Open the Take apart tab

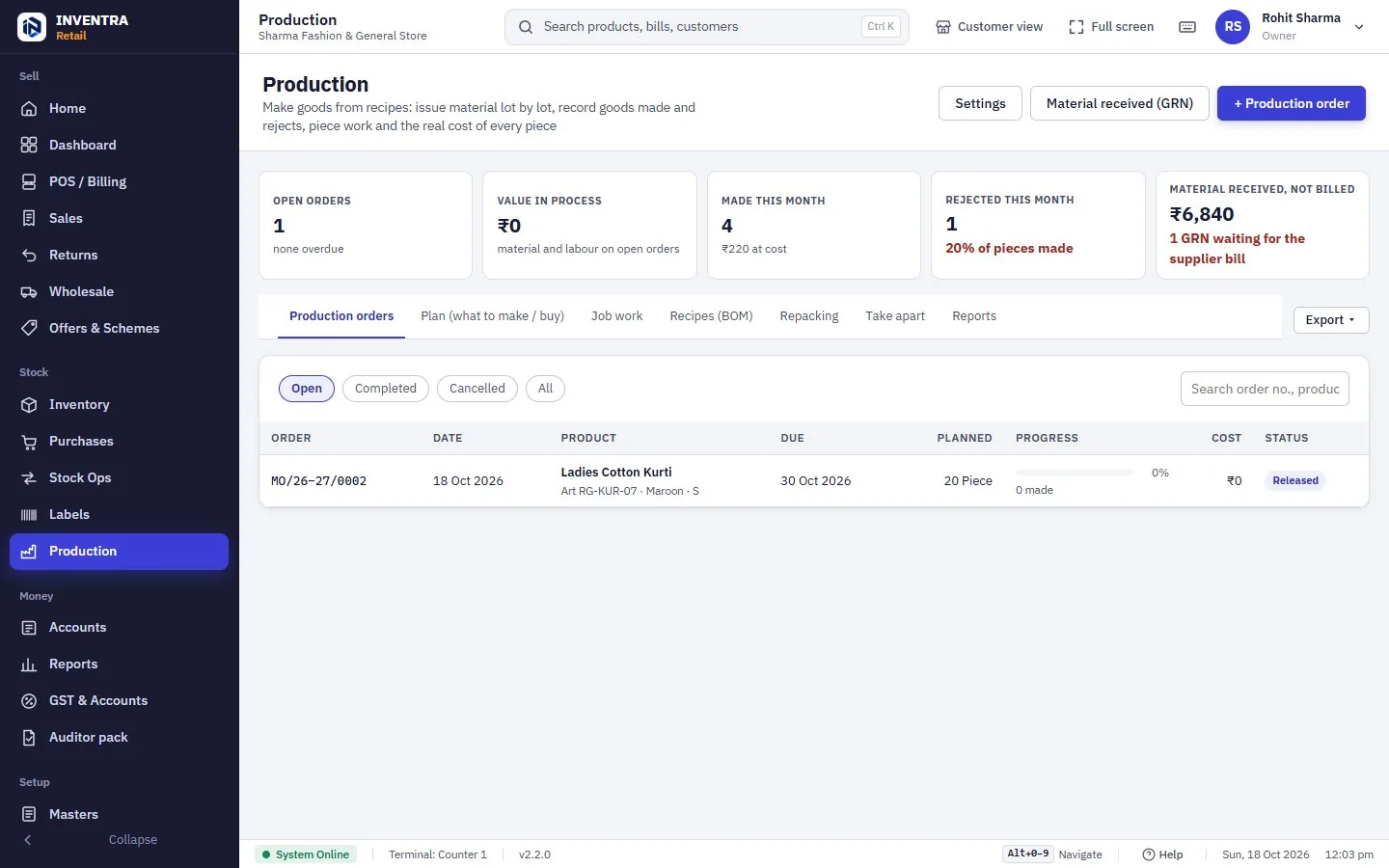tap(895, 316)
